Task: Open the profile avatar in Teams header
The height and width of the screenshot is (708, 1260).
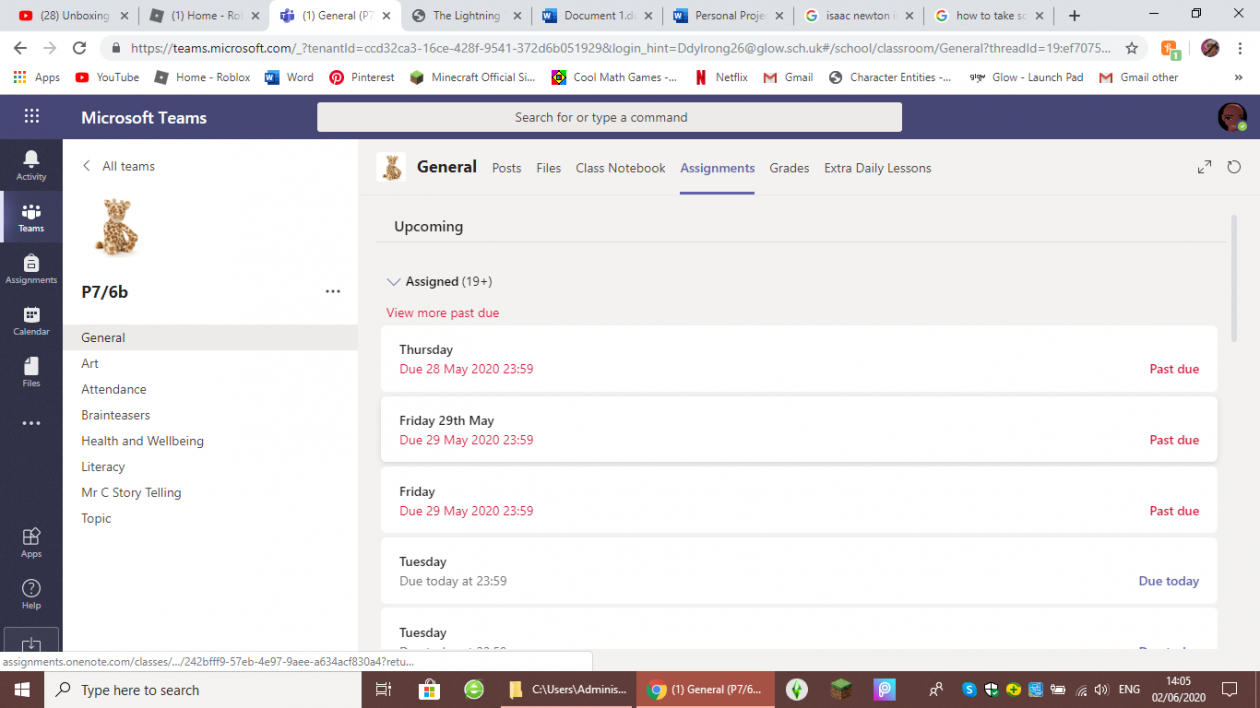Action: (1232, 117)
